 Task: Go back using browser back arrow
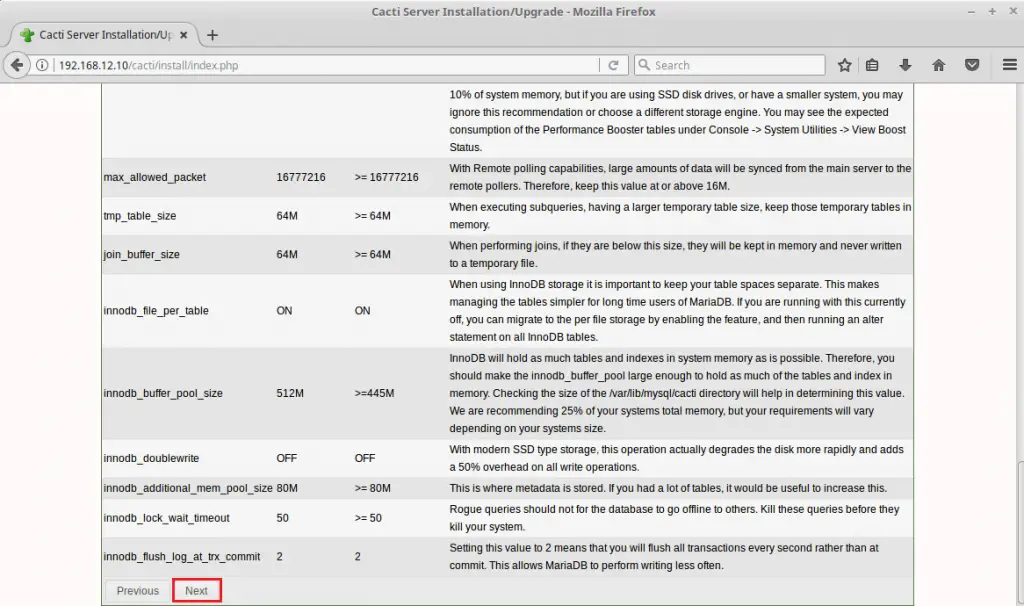[17, 65]
